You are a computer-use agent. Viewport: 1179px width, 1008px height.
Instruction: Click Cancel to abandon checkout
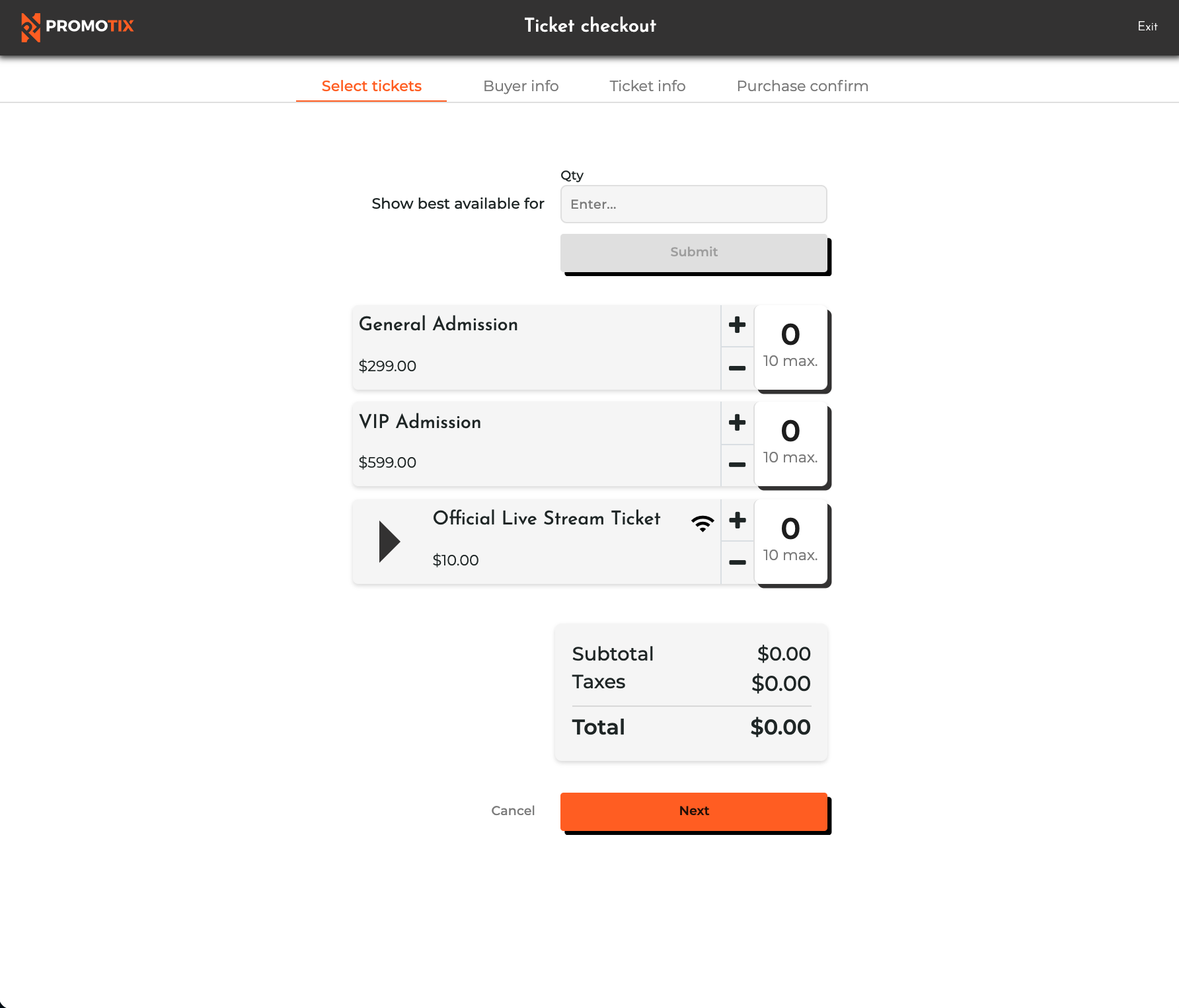[513, 811]
